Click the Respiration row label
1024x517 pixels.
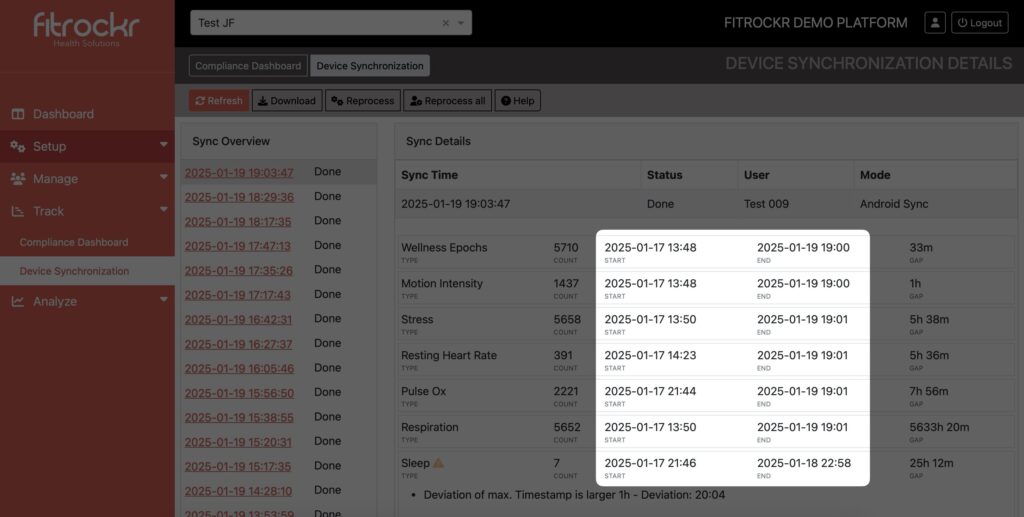[x=430, y=427]
